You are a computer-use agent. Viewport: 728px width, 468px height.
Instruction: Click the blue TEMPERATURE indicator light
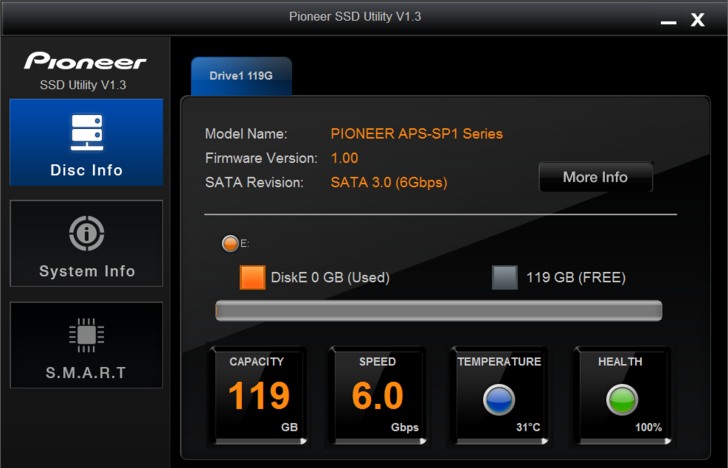[x=499, y=400]
